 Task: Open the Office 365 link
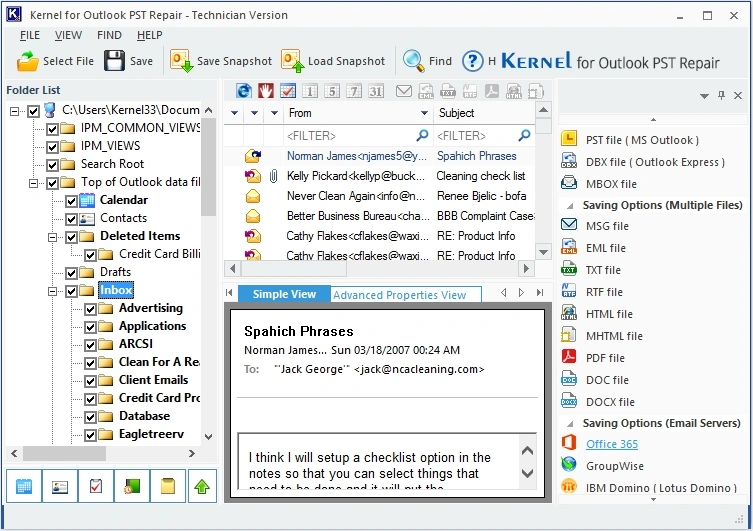coord(612,444)
